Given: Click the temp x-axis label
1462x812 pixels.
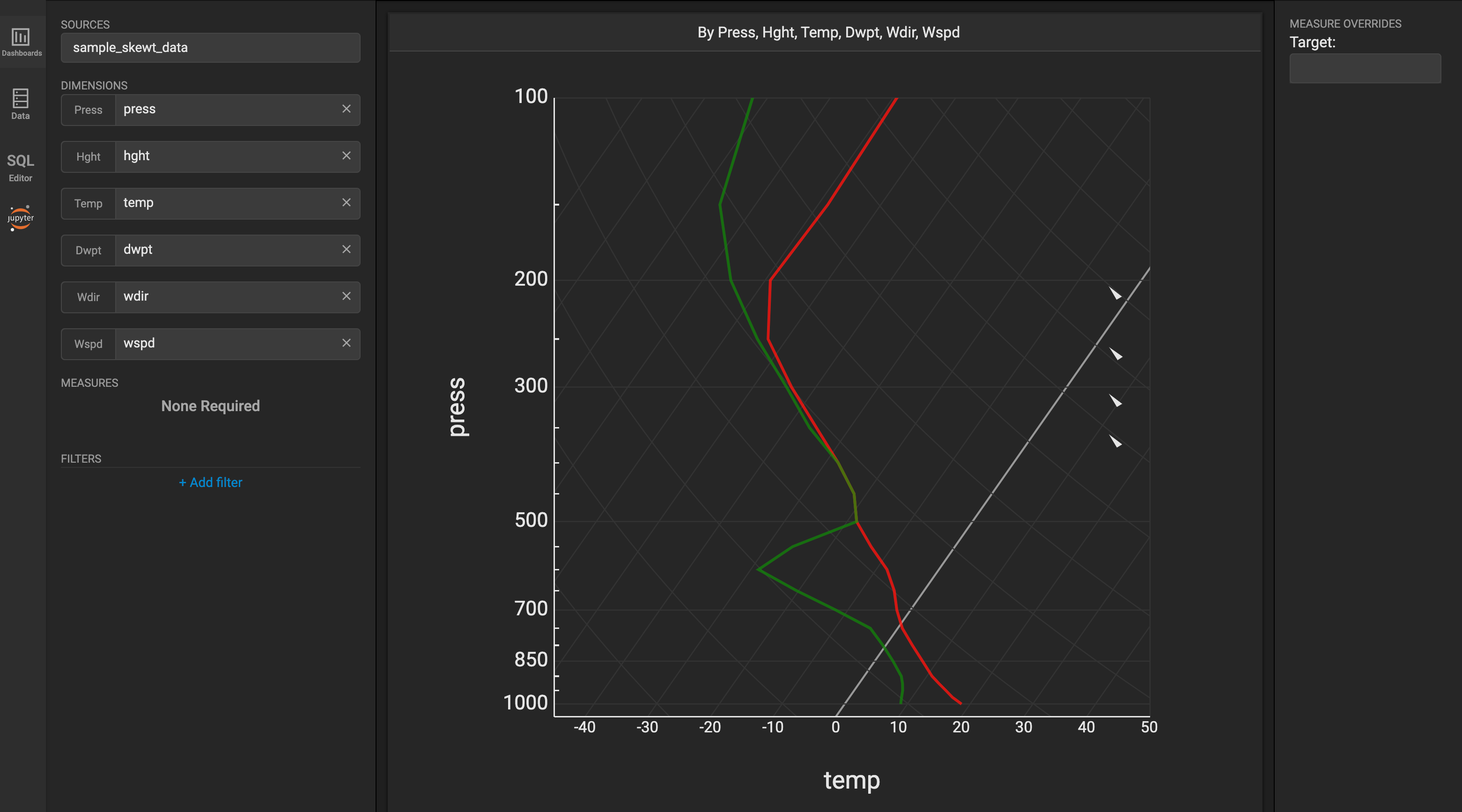Looking at the screenshot, I should pos(851,780).
